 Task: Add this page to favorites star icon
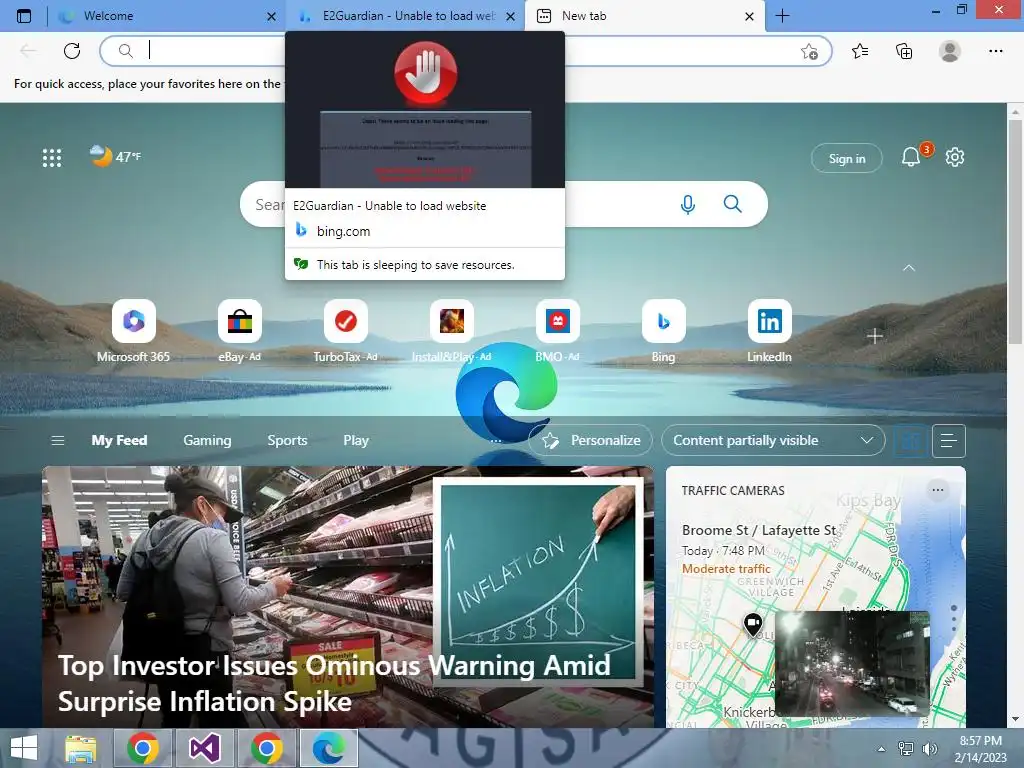pos(809,52)
